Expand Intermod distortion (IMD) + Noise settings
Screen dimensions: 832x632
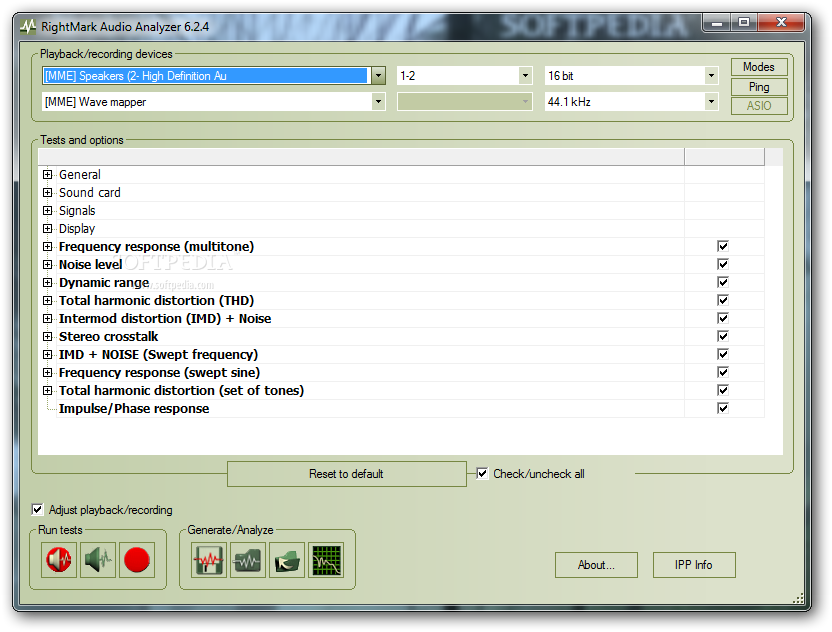[48, 319]
